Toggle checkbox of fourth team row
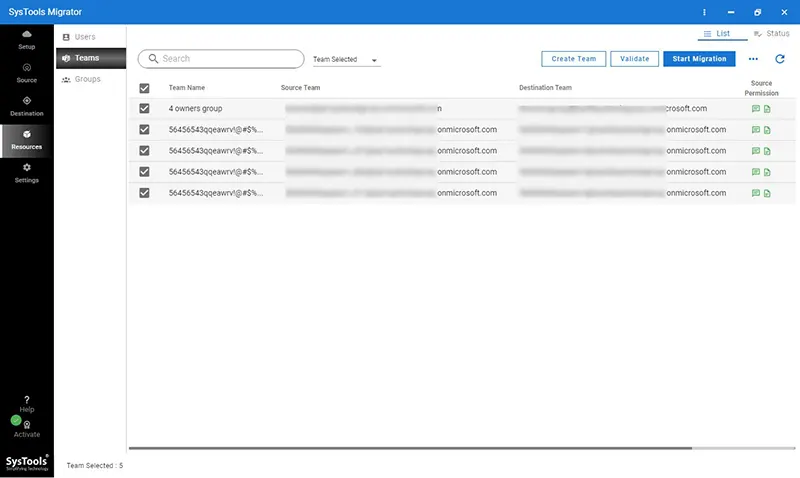Viewport: 800px width, 478px height. [x=144, y=172]
